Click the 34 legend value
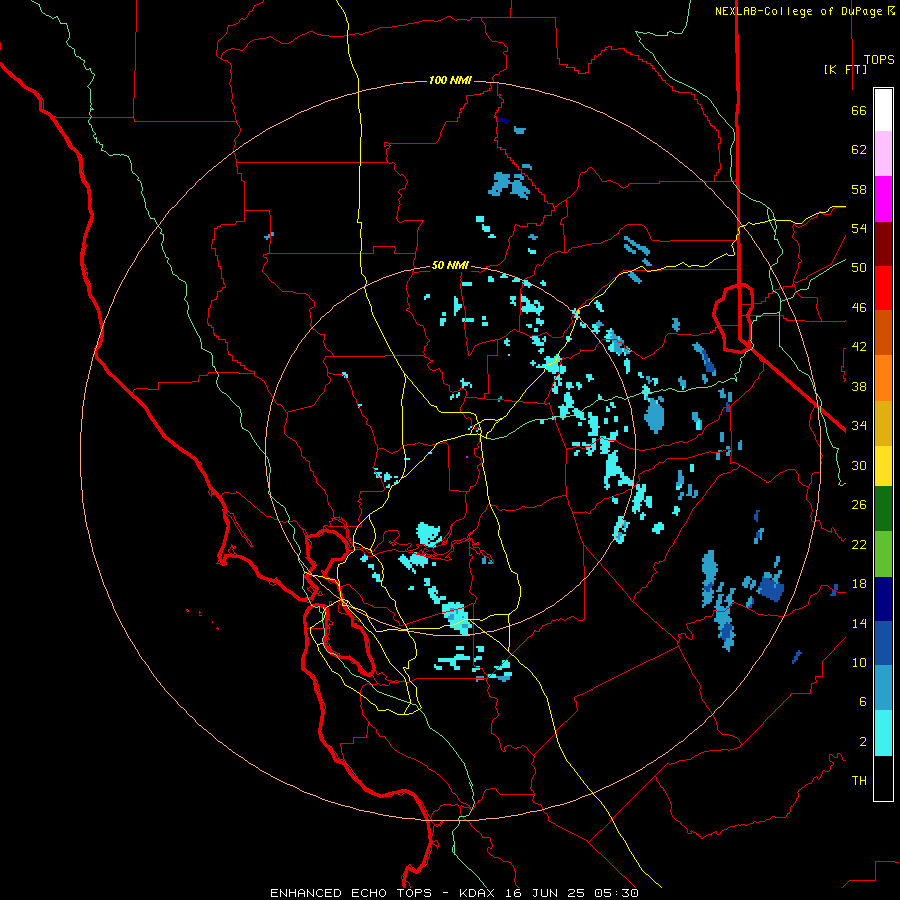900x900 pixels. click(859, 426)
